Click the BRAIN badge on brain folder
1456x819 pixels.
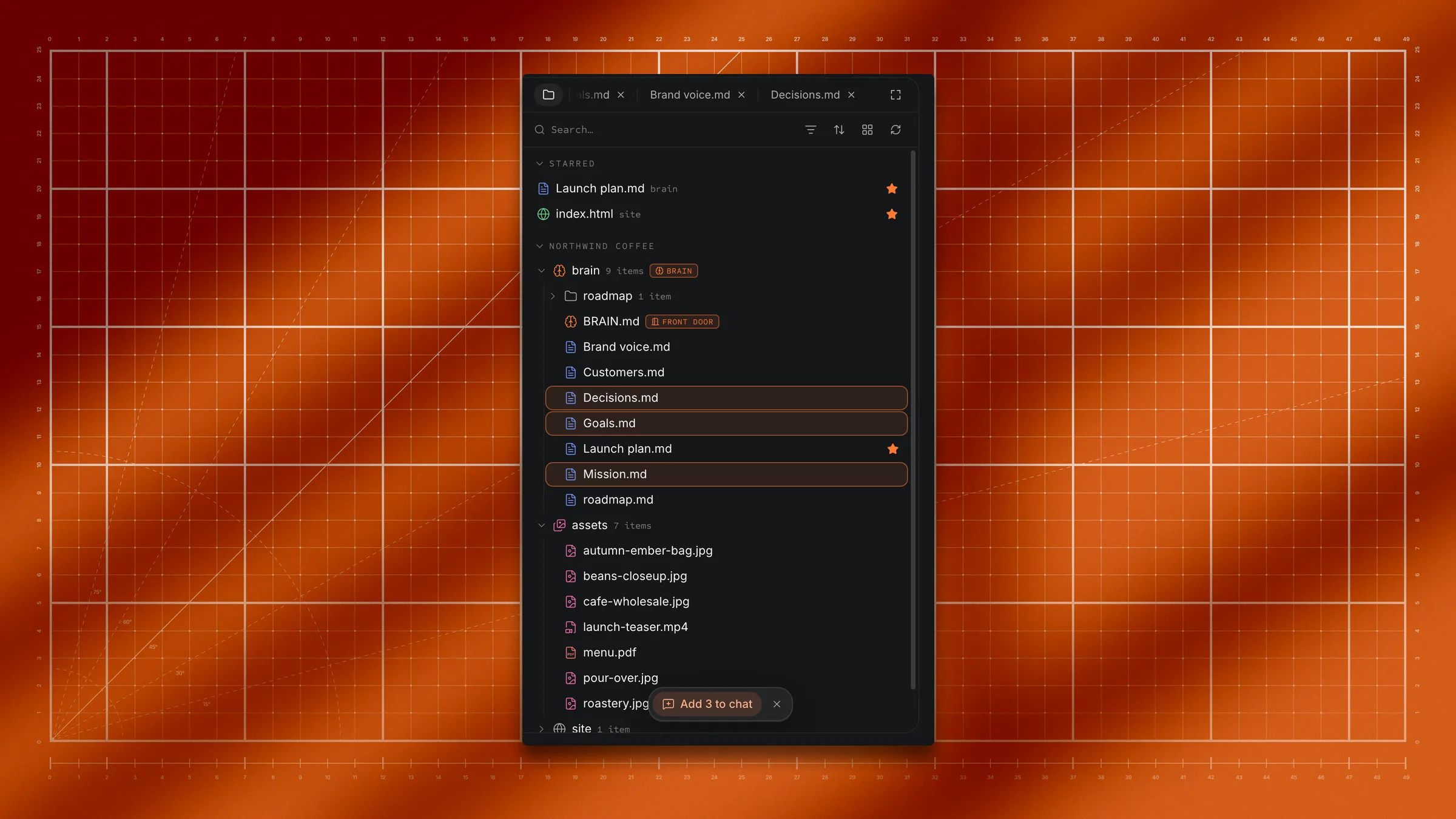(673, 271)
